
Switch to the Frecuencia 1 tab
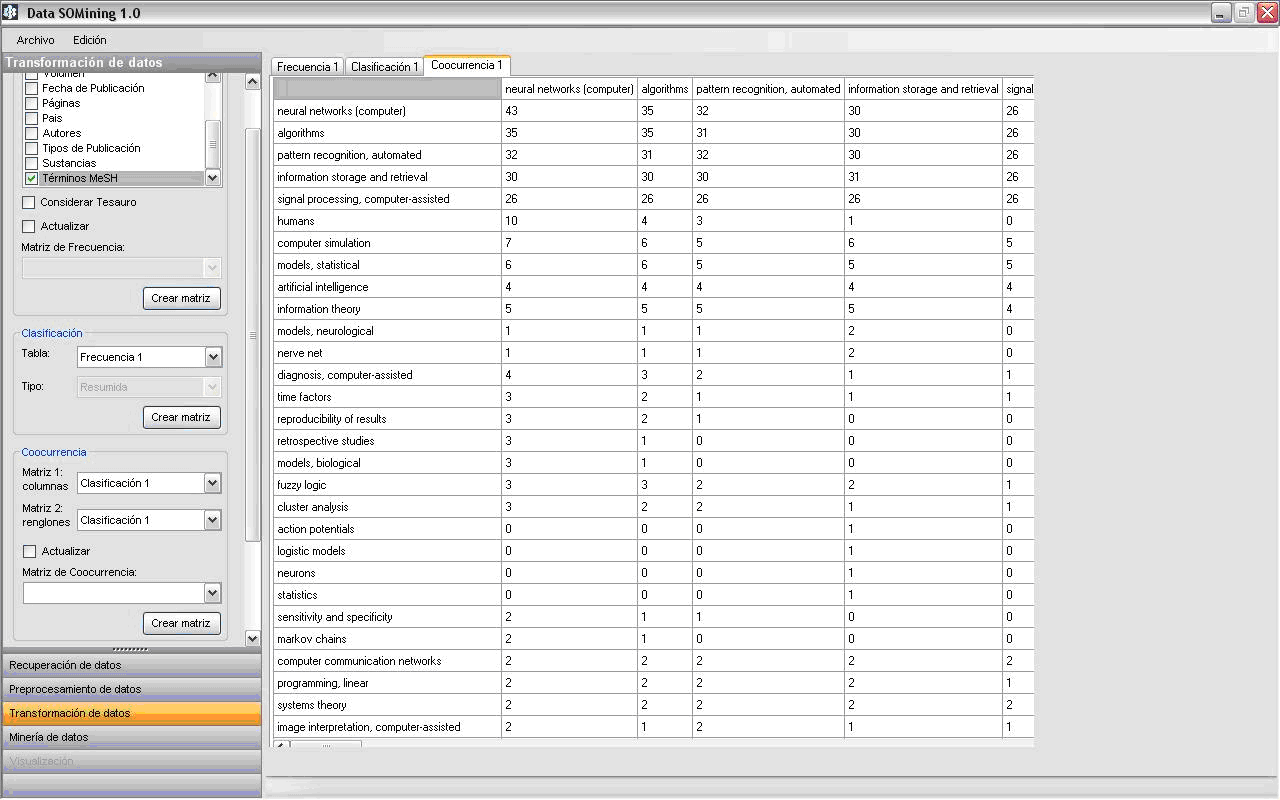point(307,67)
